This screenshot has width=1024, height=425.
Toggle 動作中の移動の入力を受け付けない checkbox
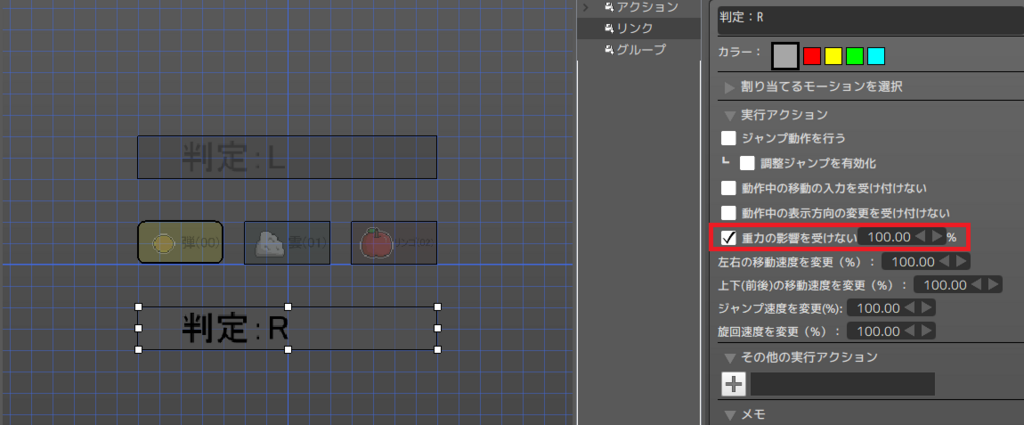click(x=729, y=188)
